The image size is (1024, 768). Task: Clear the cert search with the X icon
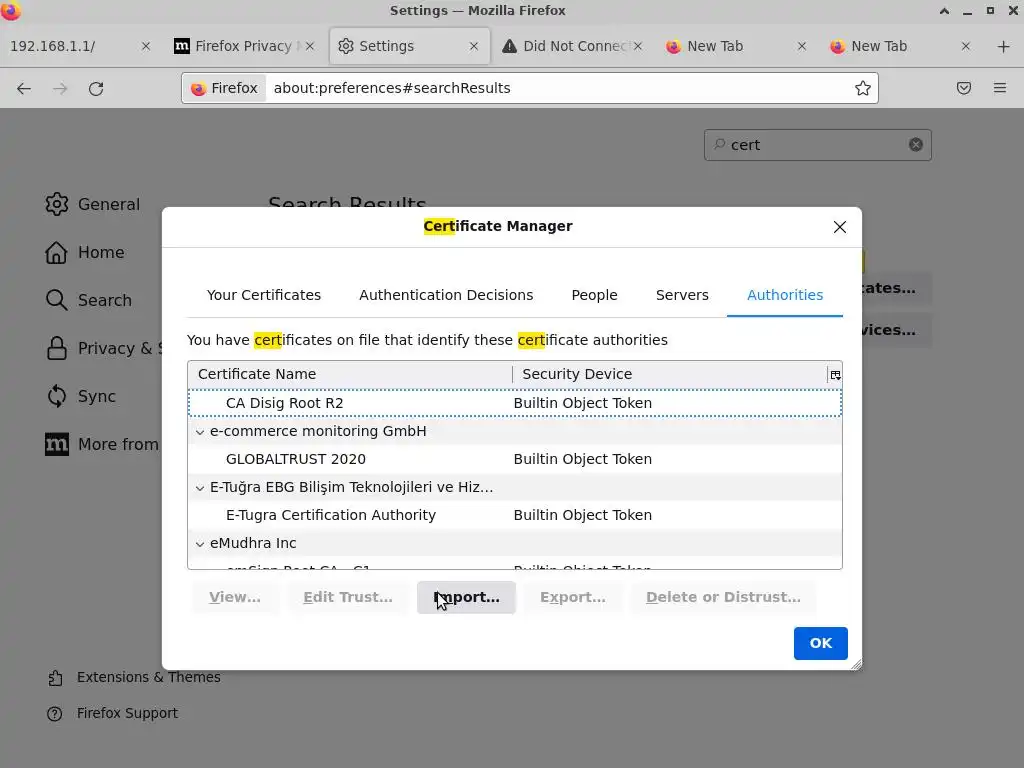(x=916, y=145)
